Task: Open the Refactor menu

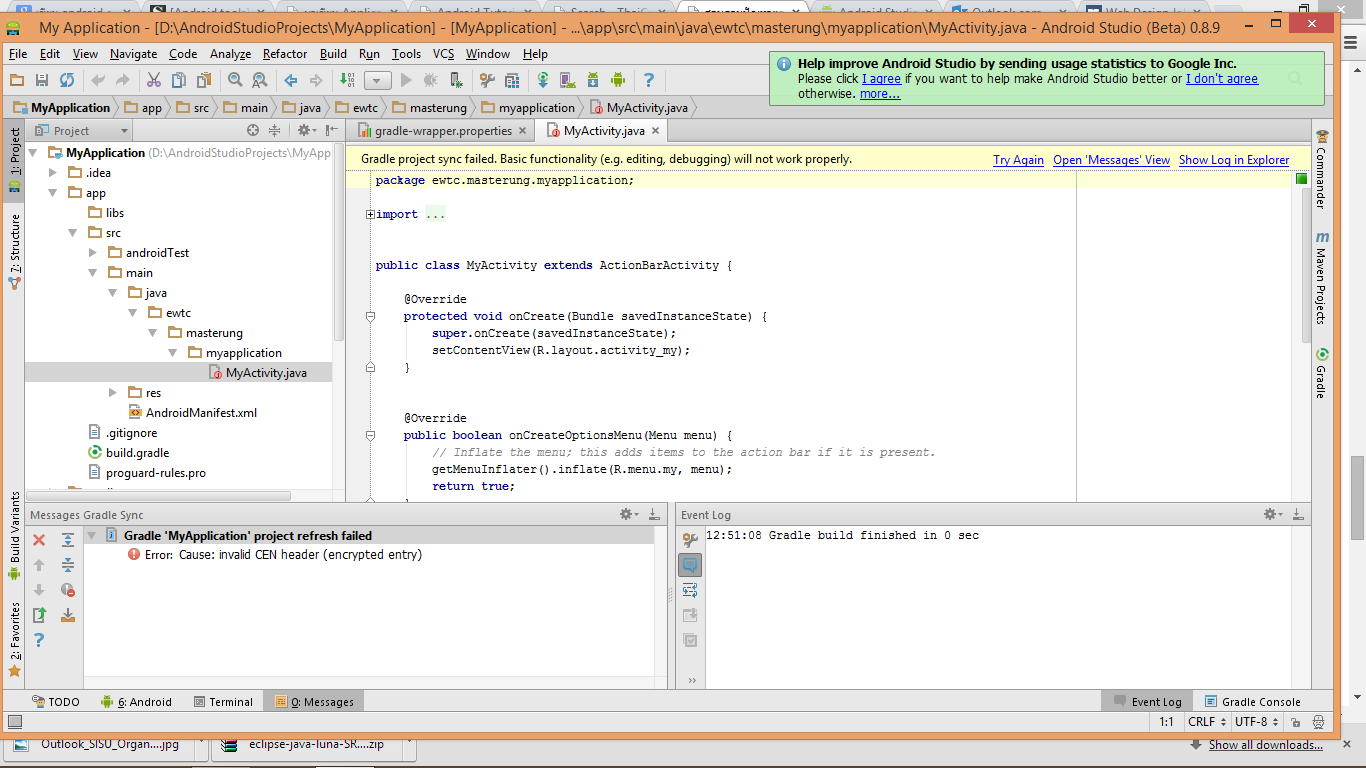Action: 285,54
